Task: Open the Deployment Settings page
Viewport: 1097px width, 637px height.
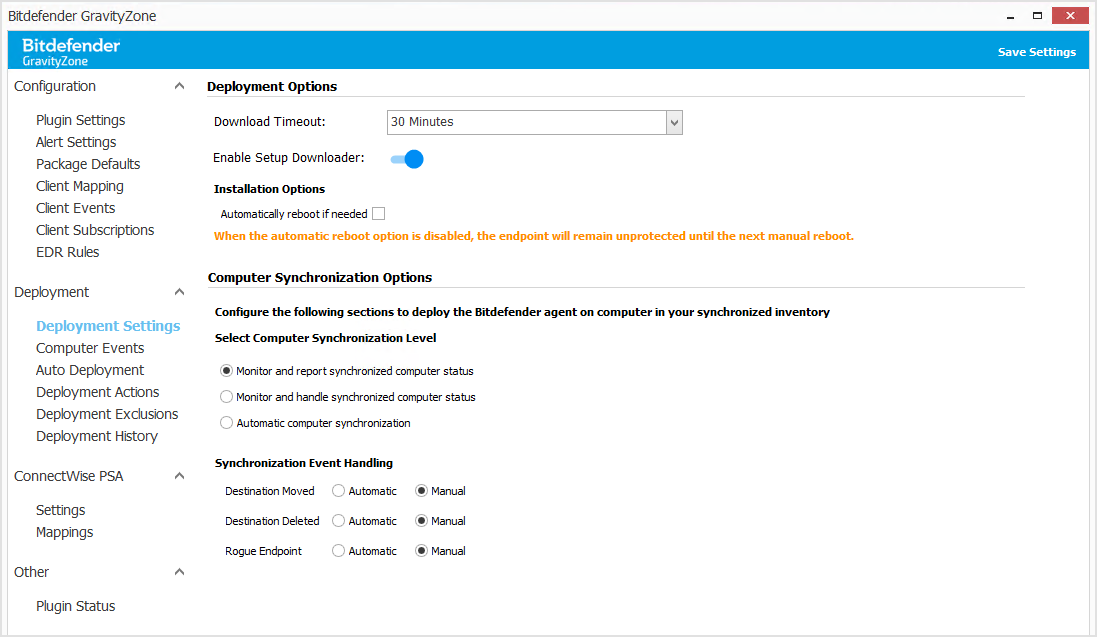Action: click(x=108, y=325)
